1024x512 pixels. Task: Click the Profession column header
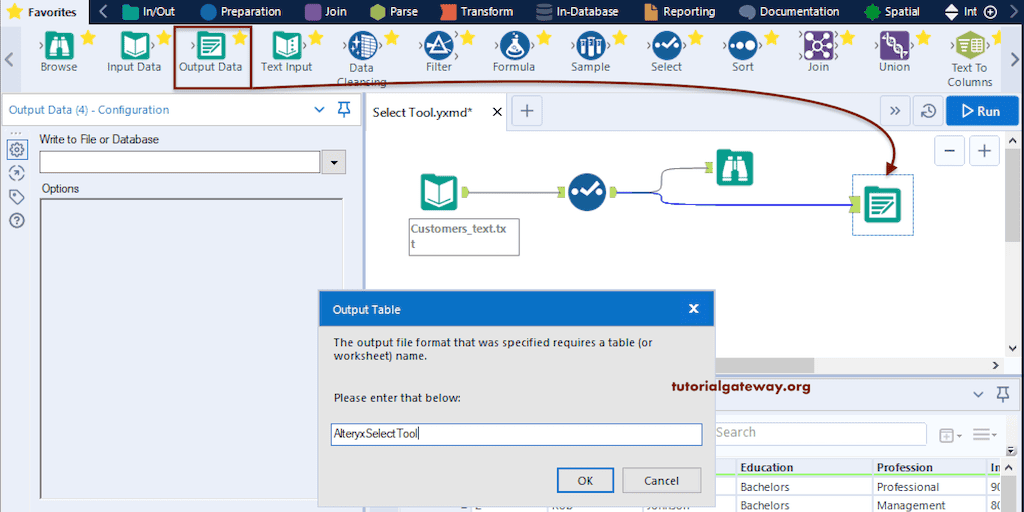[929, 468]
